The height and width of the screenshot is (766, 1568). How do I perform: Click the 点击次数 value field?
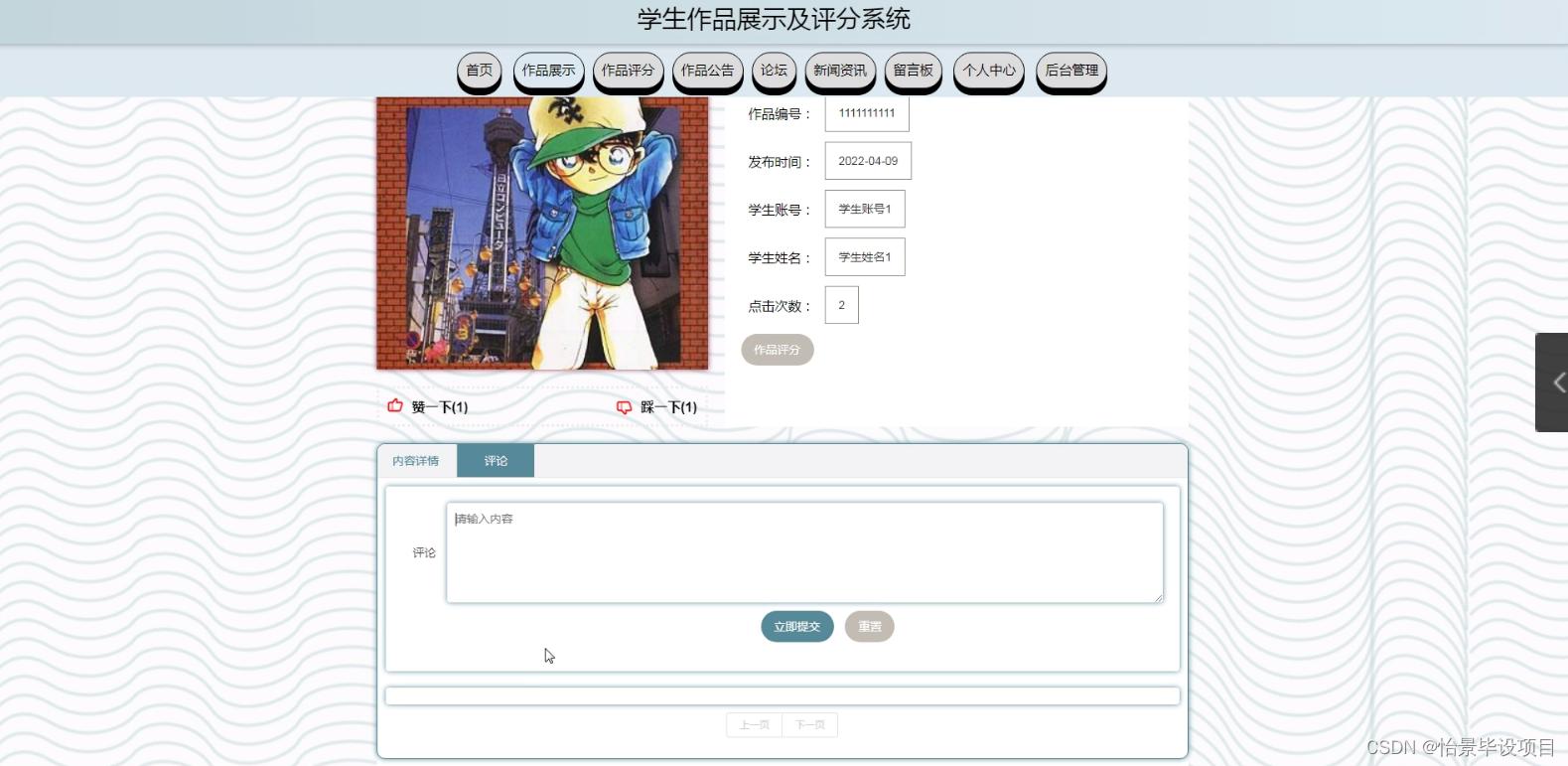pyautogui.click(x=842, y=305)
